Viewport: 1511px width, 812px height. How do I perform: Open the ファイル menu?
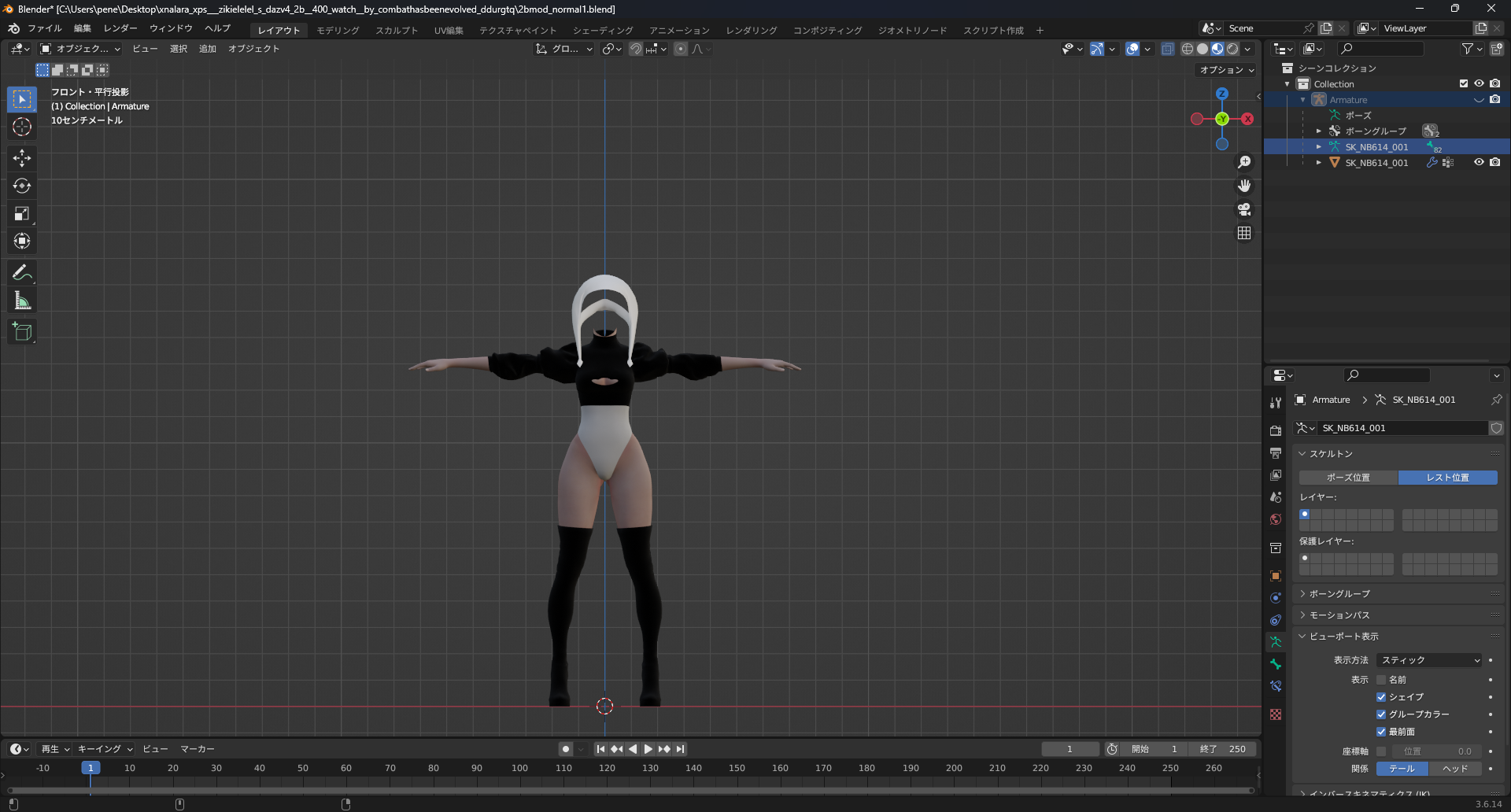tap(45, 28)
